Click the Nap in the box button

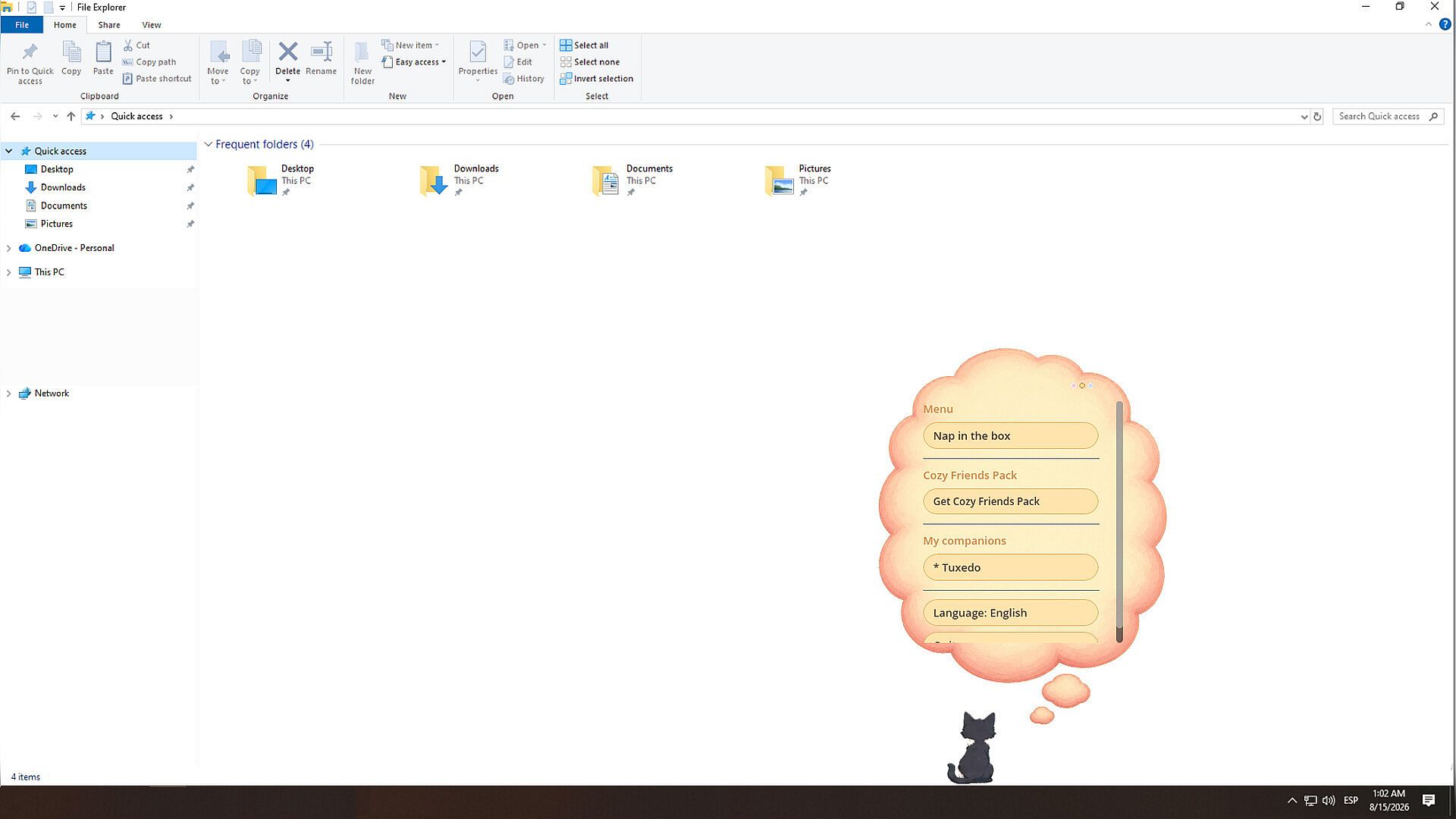coord(1010,436)
